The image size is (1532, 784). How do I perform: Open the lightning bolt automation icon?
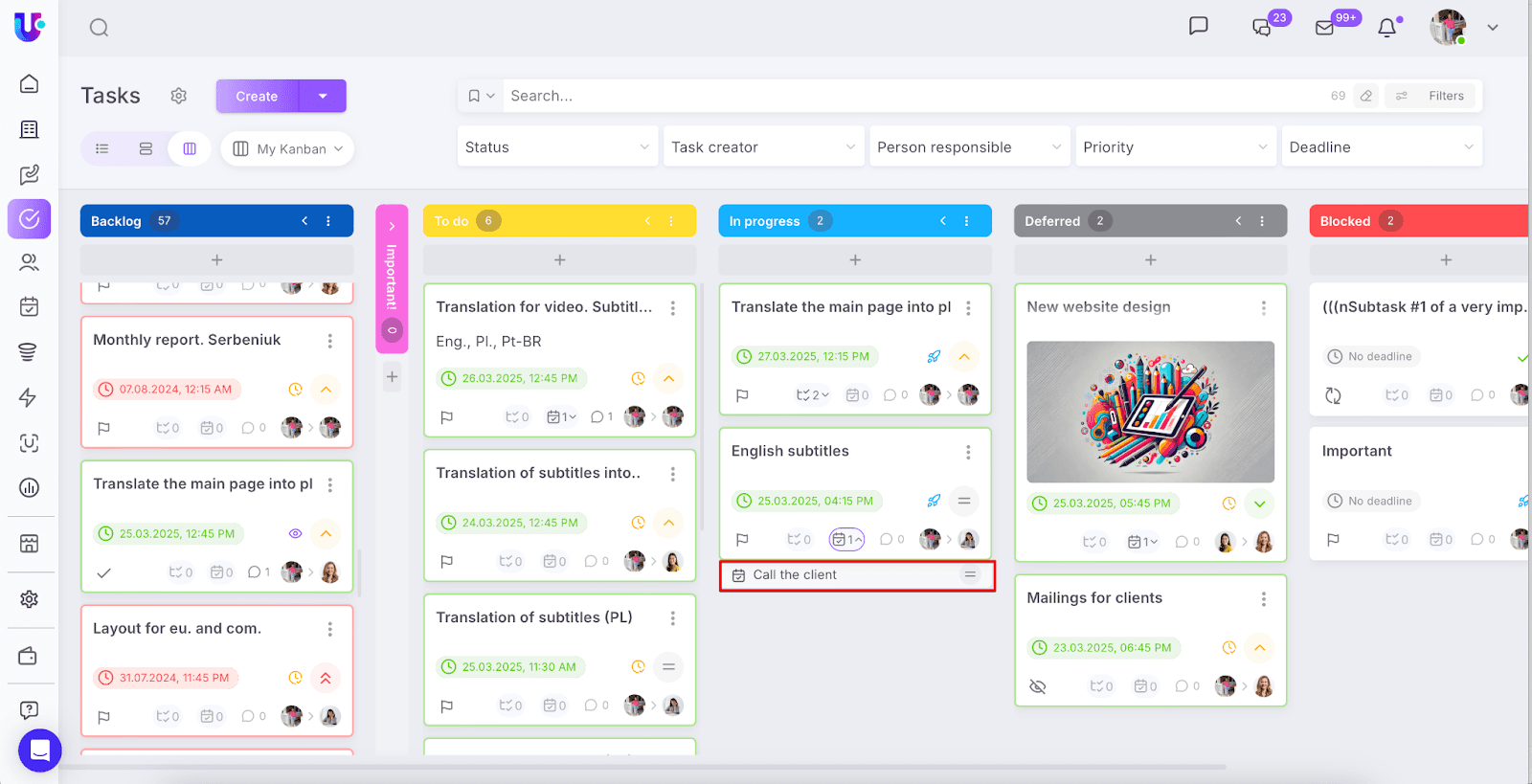coord(30,397)
